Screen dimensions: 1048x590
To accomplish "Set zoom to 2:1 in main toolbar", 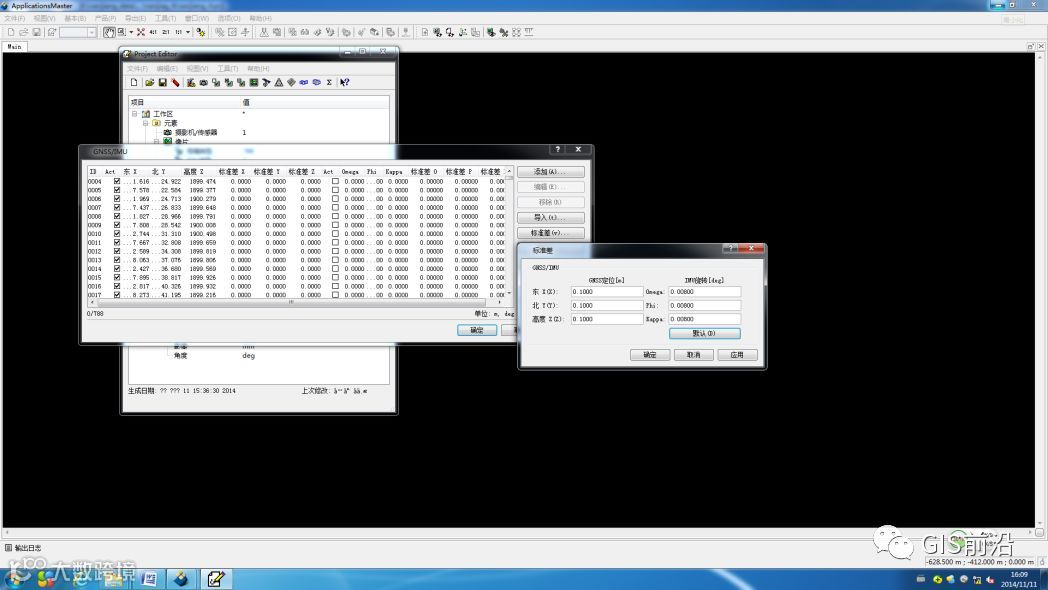I will (166, 32).
